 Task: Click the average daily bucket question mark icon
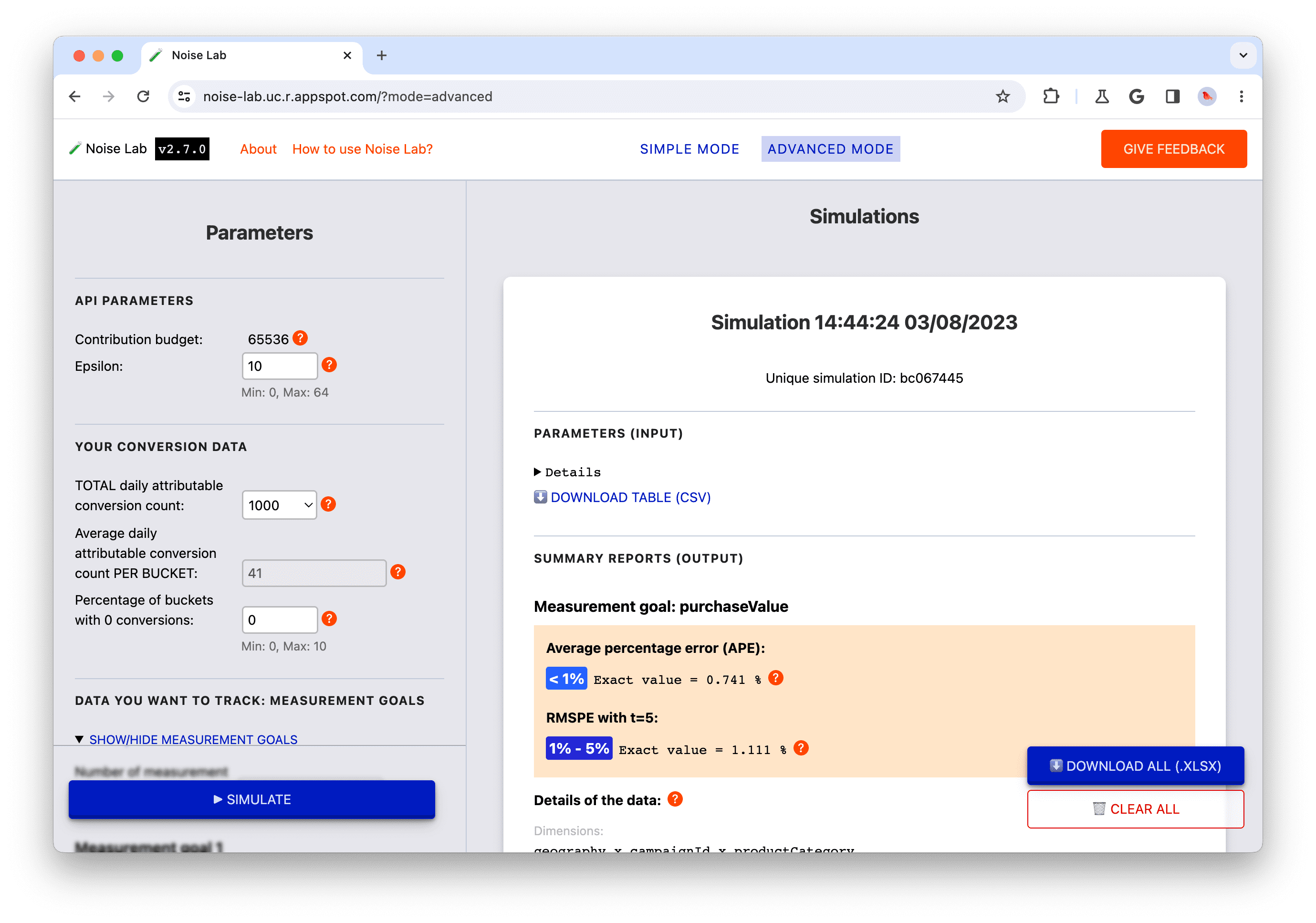(x=400, y=572)
